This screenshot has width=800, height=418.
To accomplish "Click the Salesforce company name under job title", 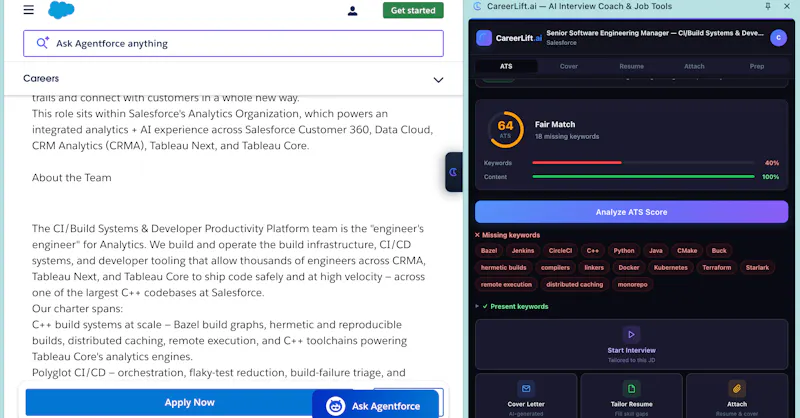I will coord(561,43).
